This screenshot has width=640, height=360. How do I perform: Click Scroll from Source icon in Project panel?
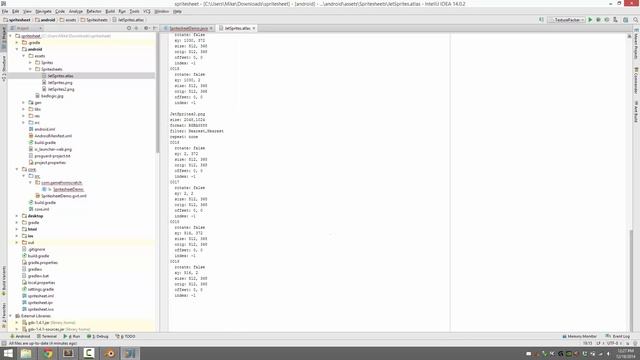[x=129, y=28]
